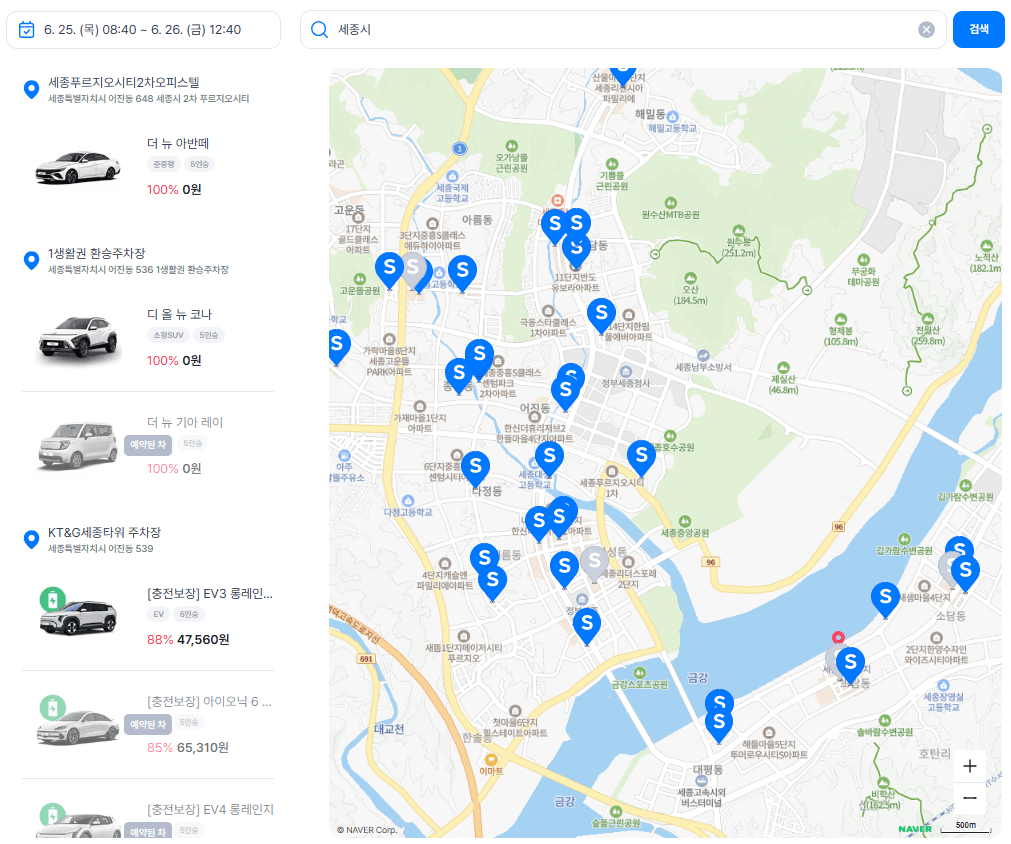The height and width of the screenshot is (844, 1011).
Task: Click the 88% 47,560원 price
Action: click(188, 640)
